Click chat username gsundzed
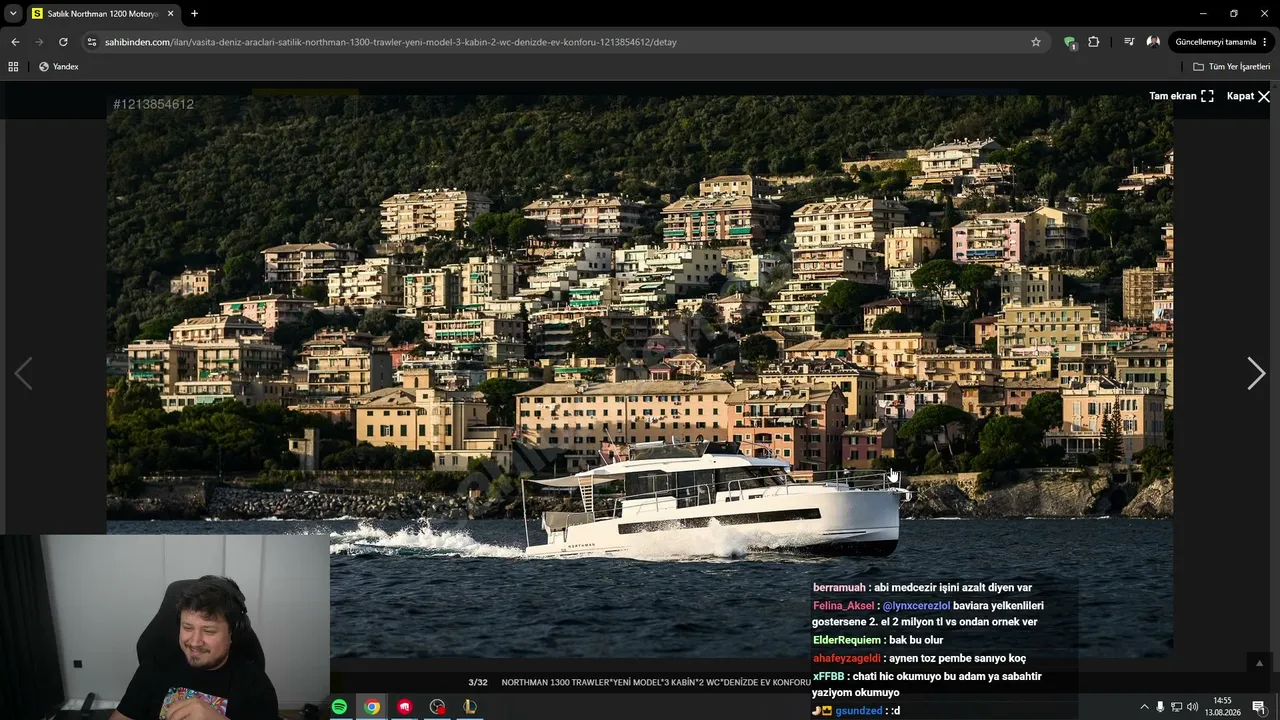The width and height of the screenshot is (1280, 720). (x=859, y=711)
